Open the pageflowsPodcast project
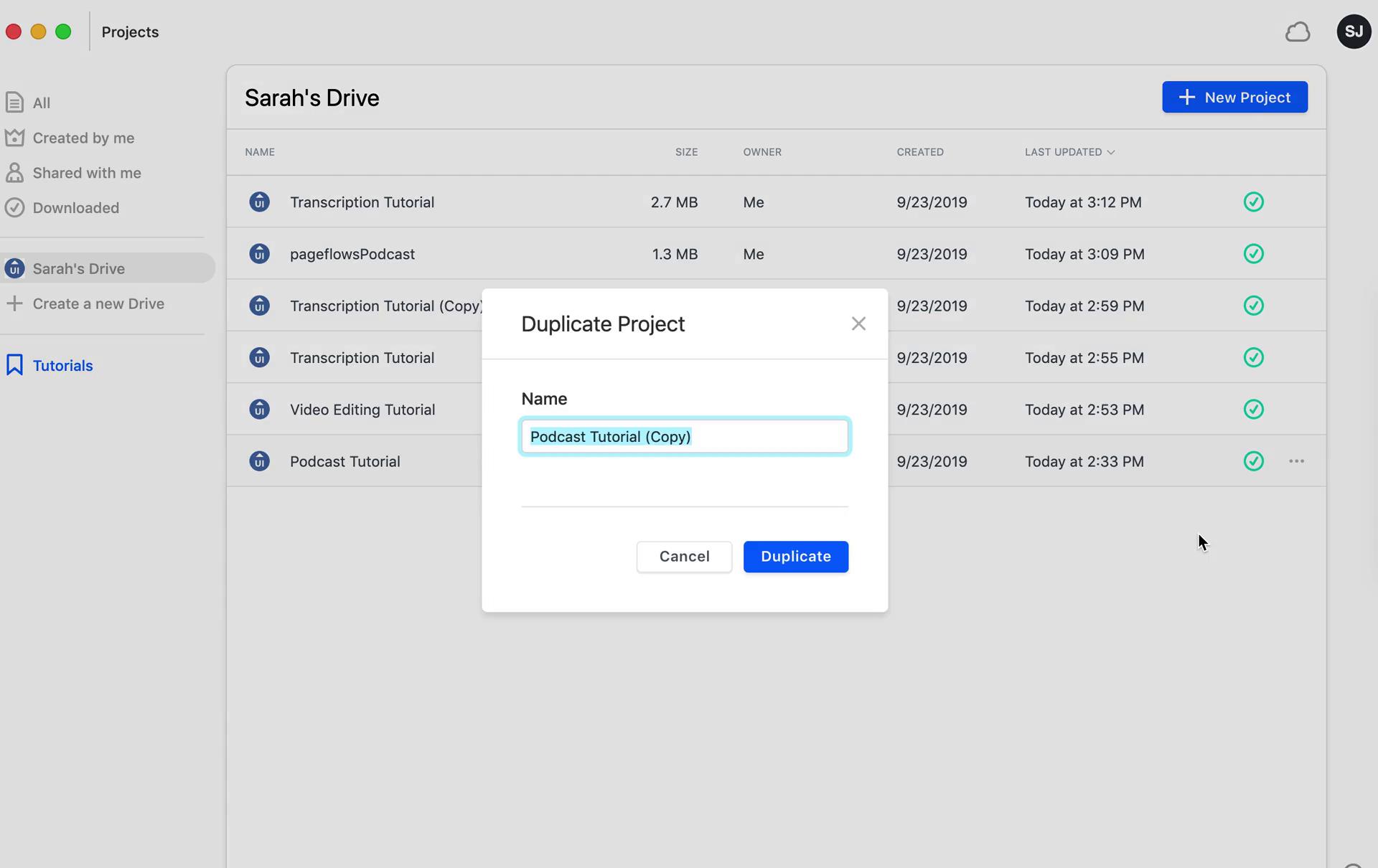 tap(352, 254)
